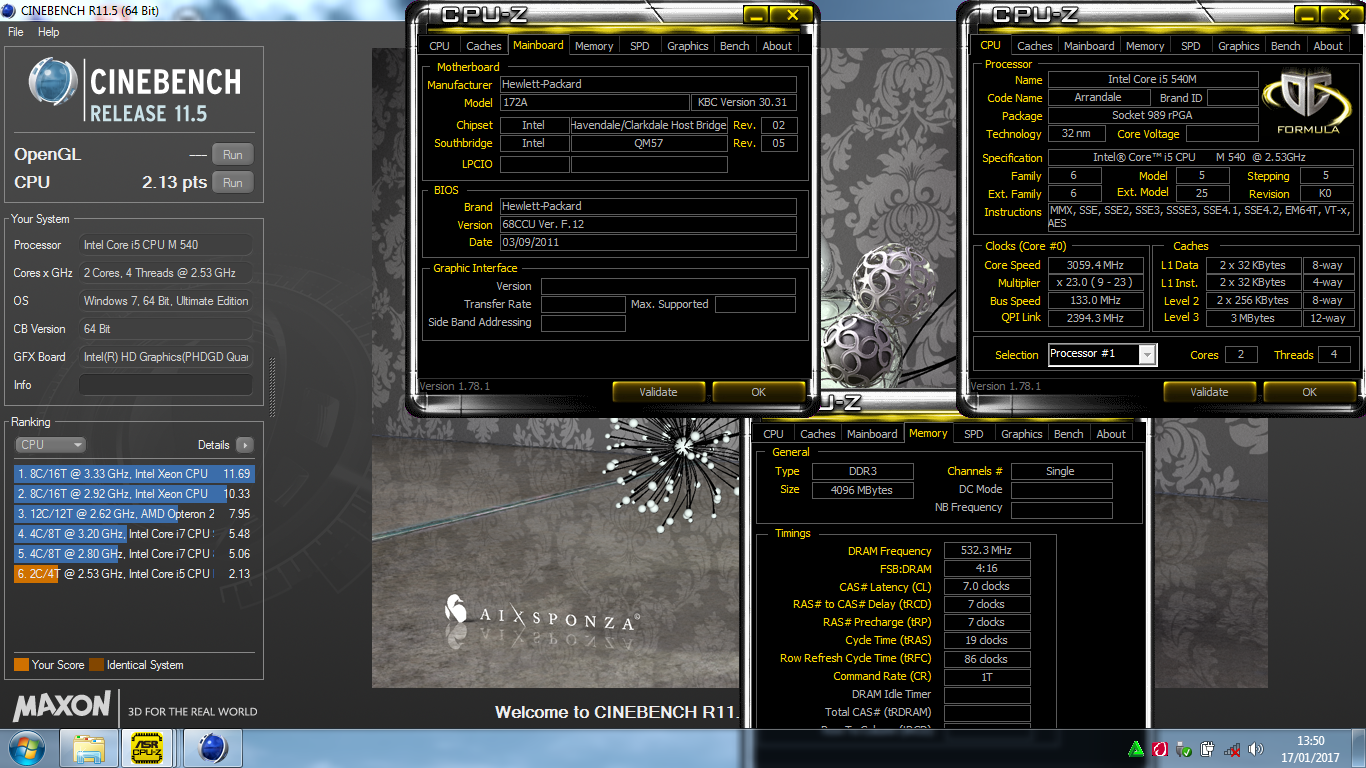Click the MAXON logo
This screenshot has width=1366, height=768.
(62, 707)
